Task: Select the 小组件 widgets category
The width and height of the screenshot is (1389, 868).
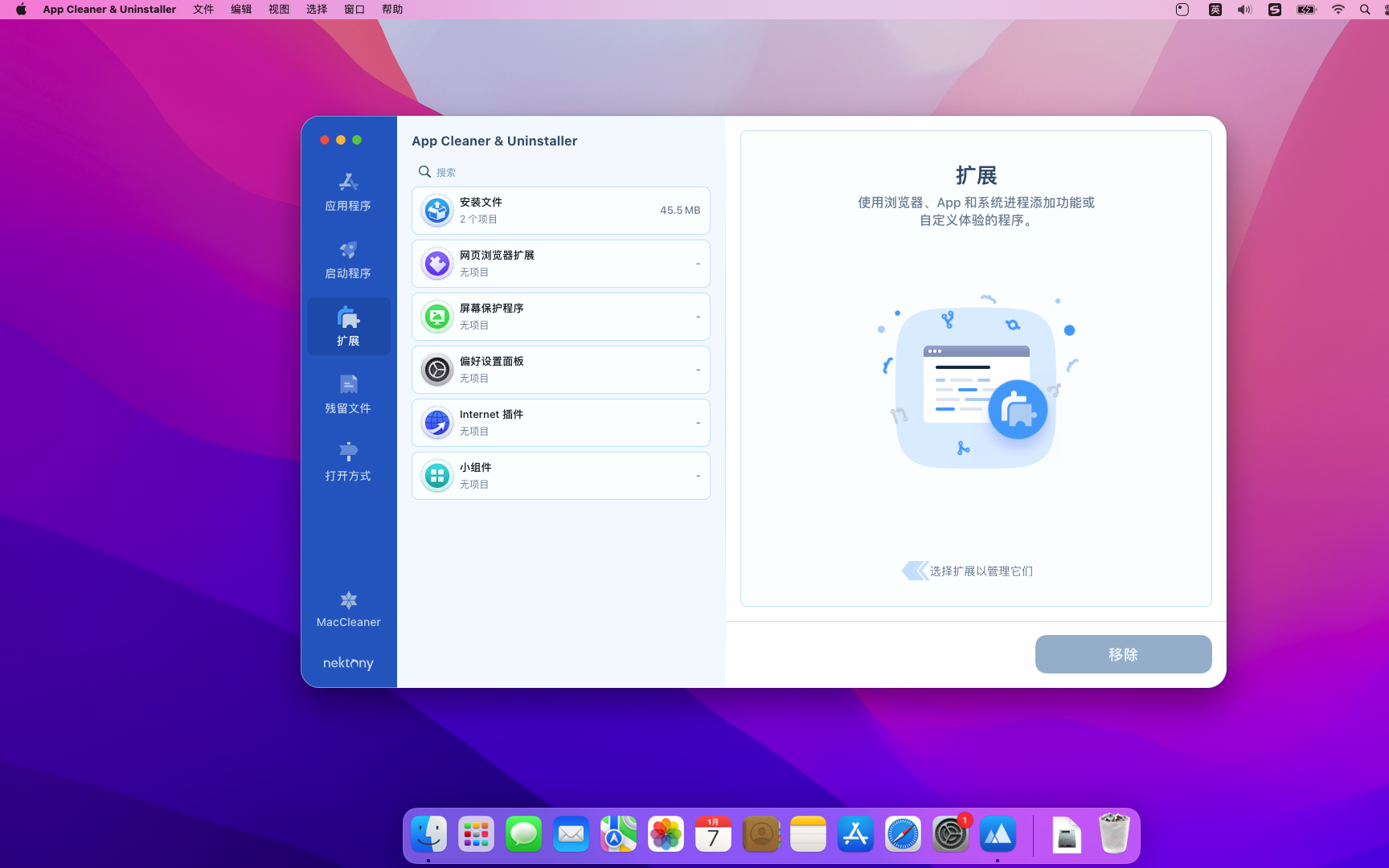Action: pyautogui.click(x=560, y=476)
